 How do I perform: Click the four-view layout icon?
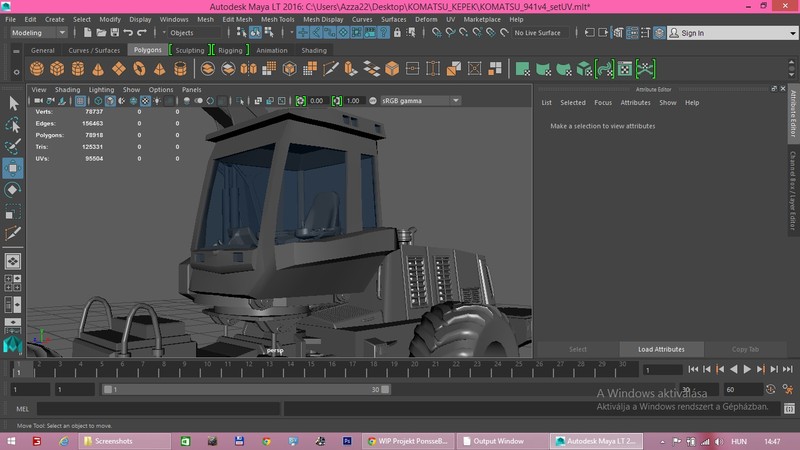(13, 283)
